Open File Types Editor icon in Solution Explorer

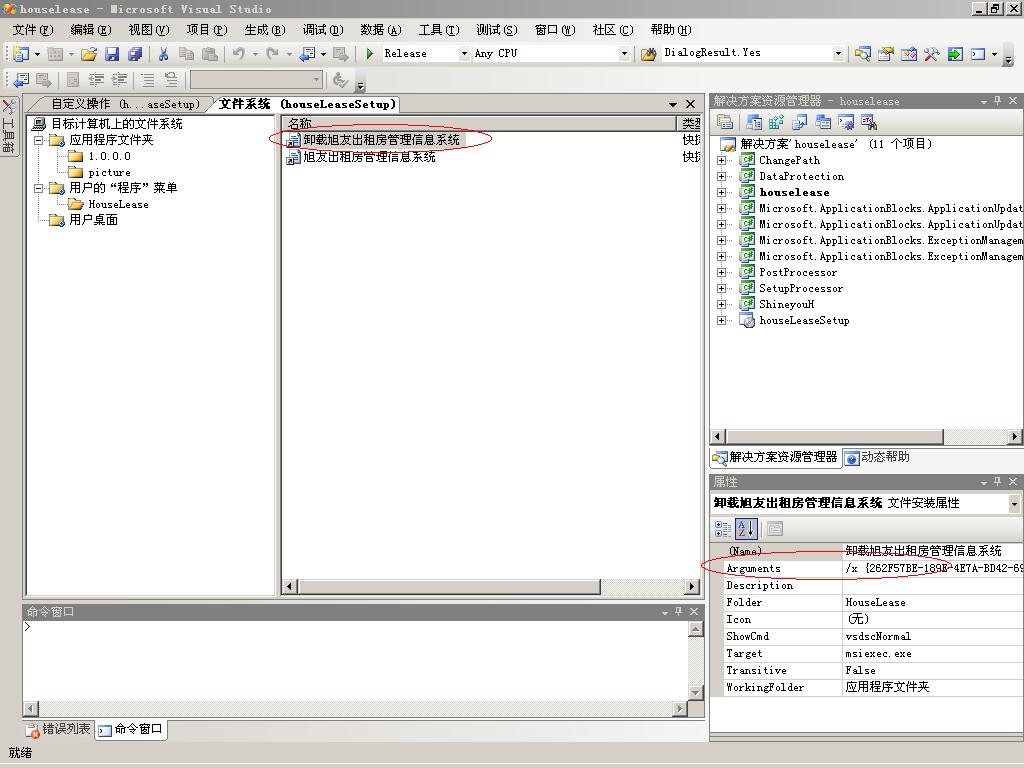799,121
